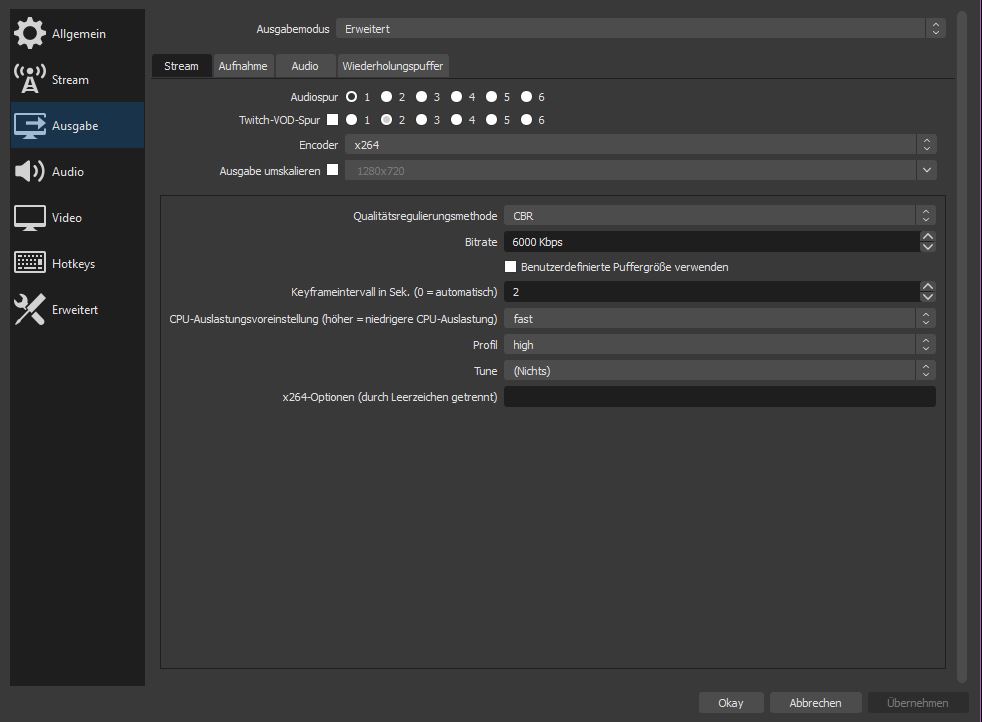Increase Bitrate with up arrow
982x722 pixels.
[x=928, y=236]
